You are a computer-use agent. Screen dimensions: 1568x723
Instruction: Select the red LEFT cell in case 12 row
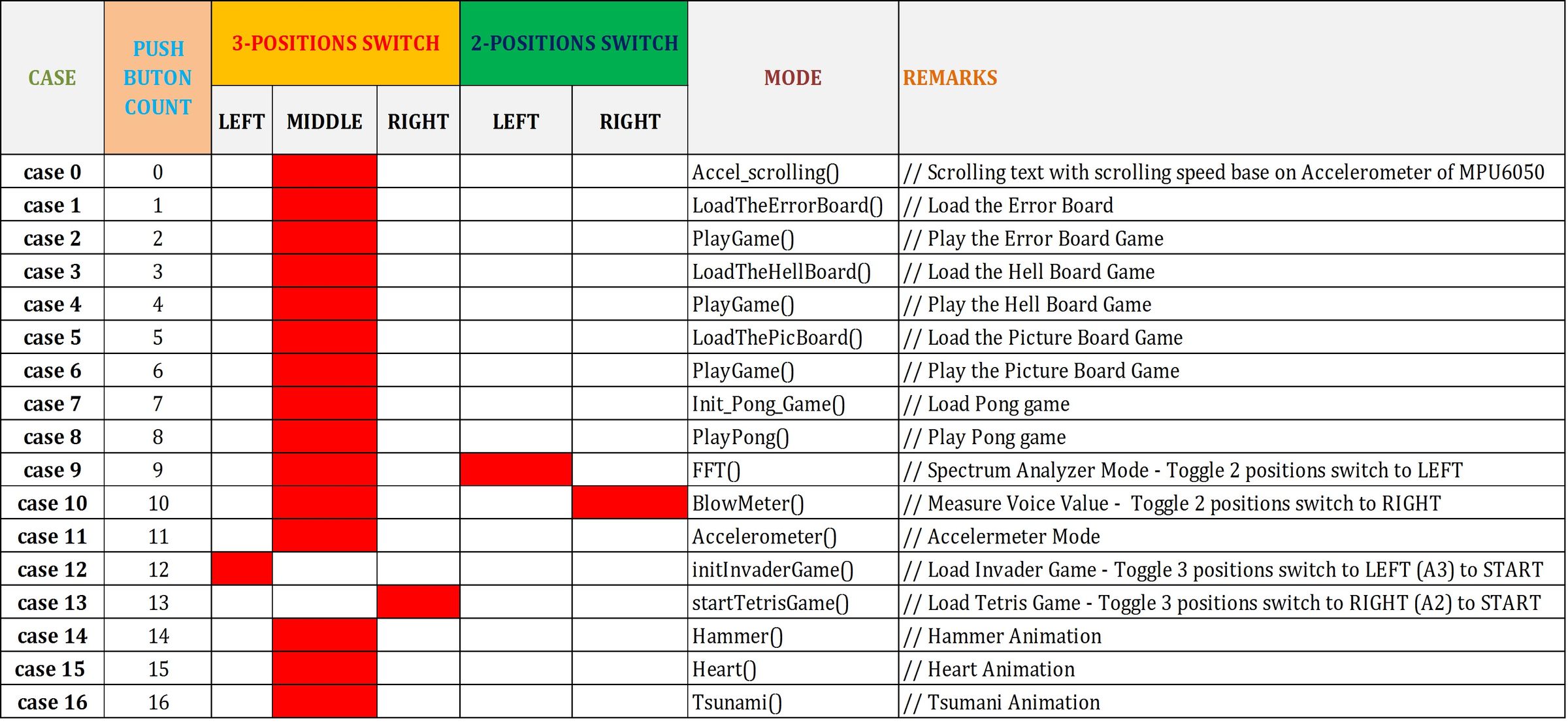pyautogui.click(x=242, y=569)
